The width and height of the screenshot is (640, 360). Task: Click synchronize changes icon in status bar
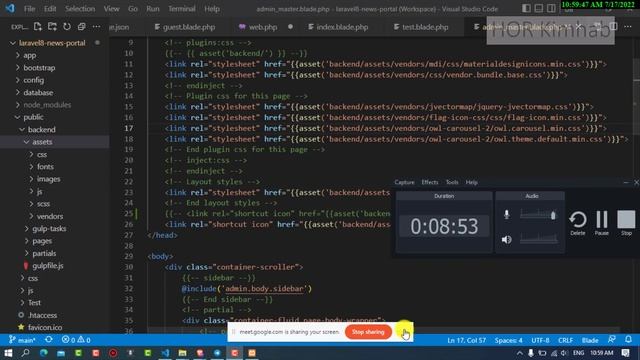pos(49,340)
